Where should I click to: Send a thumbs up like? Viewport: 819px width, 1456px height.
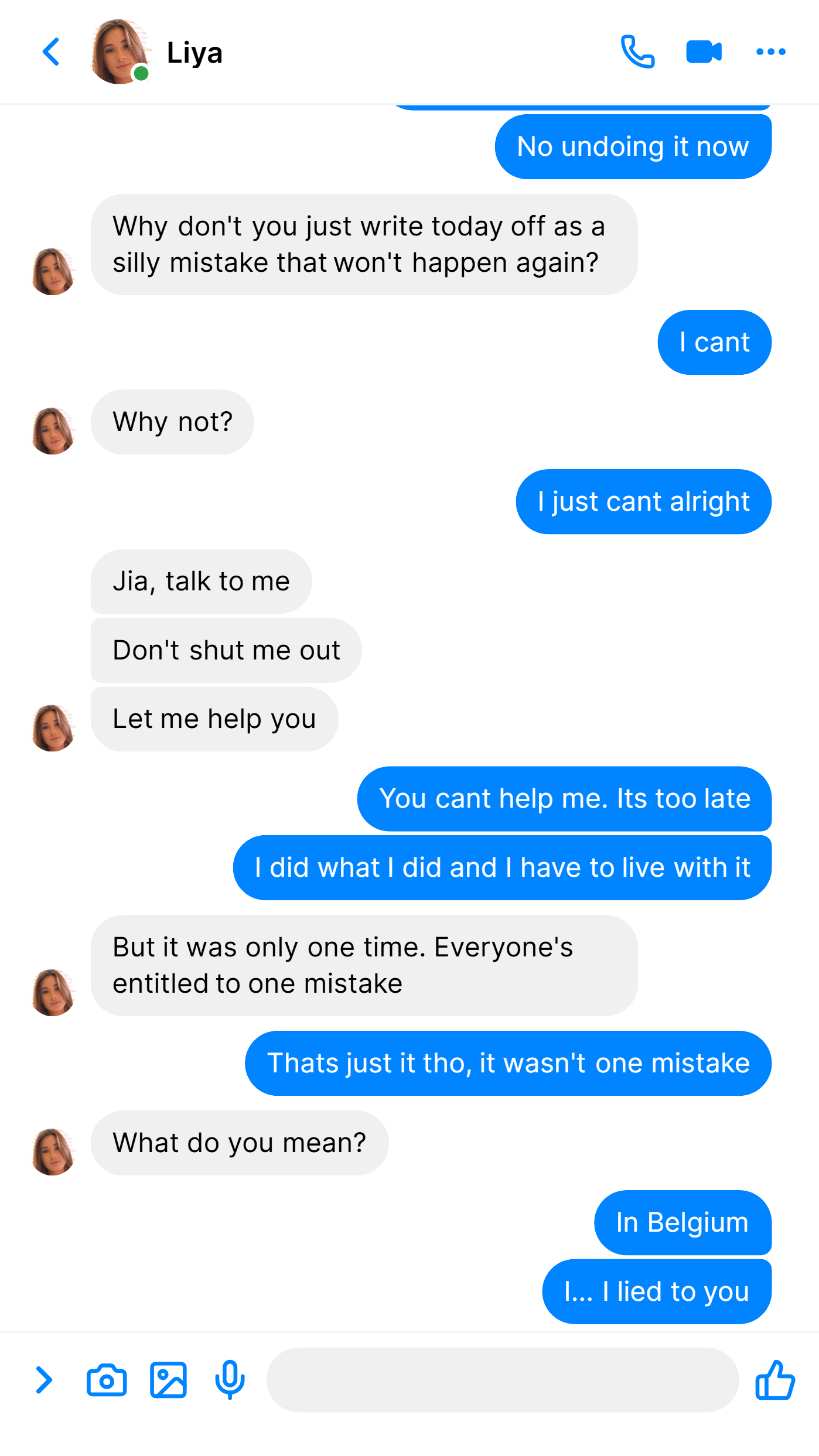click(774, 1380)
